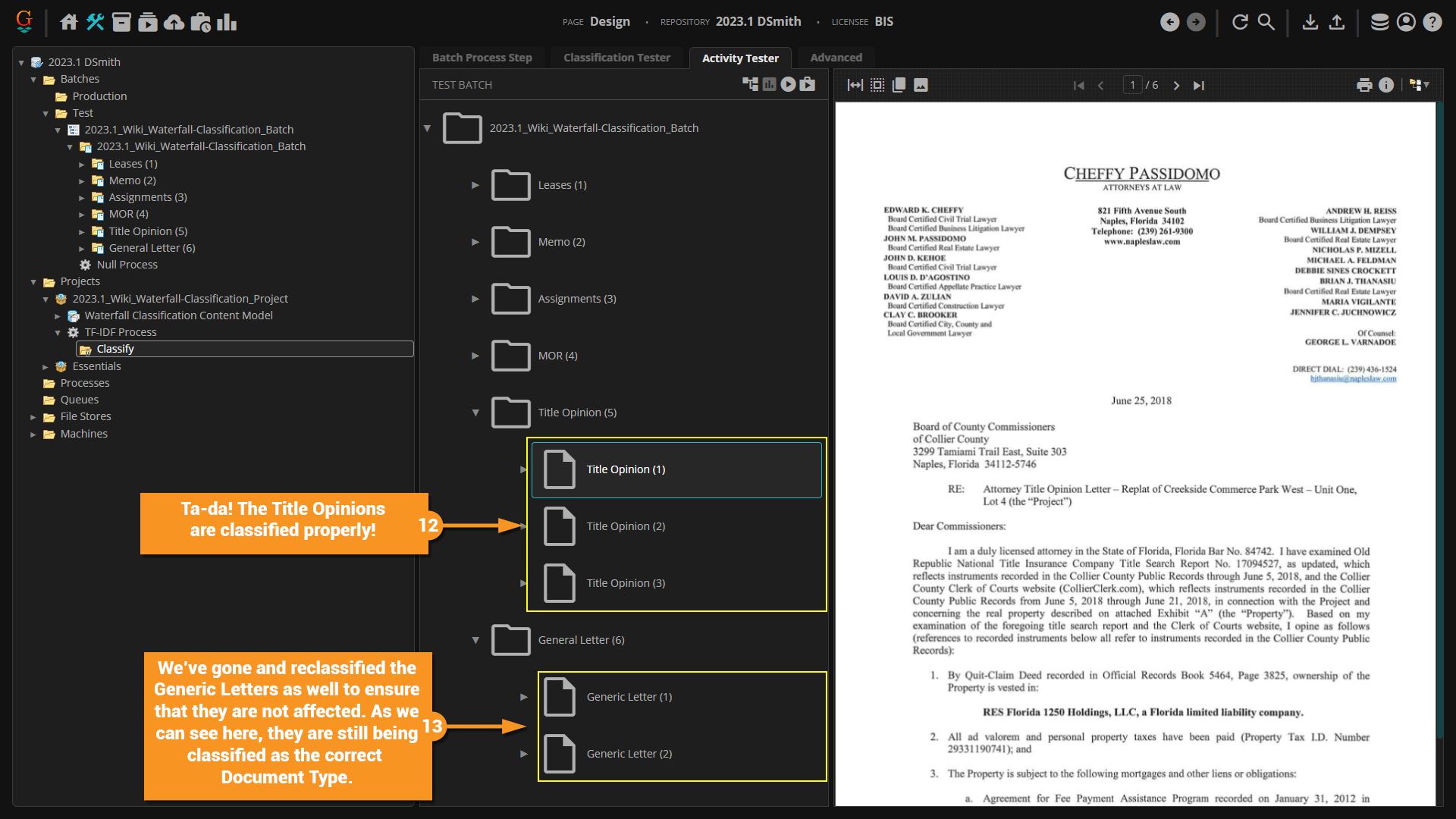This screenshot has width=1456, height=819.
Task: Click fit-to-width icon in viewer
Action: [855, 85]
